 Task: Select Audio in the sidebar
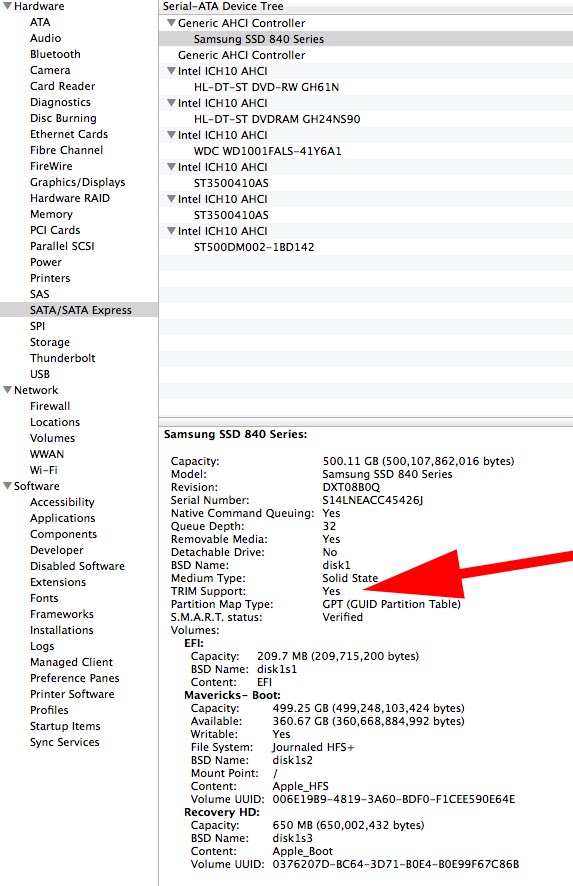tap(45, 38)
